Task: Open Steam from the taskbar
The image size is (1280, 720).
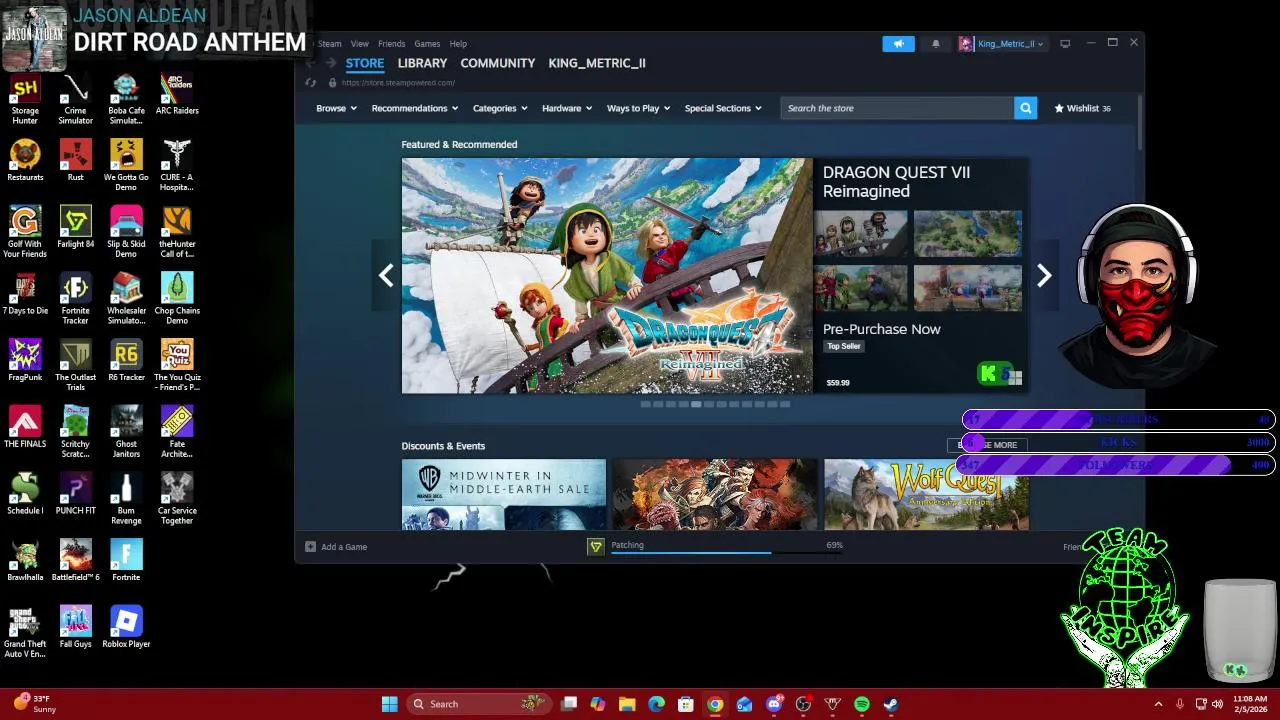Action: tap(891, 704)
